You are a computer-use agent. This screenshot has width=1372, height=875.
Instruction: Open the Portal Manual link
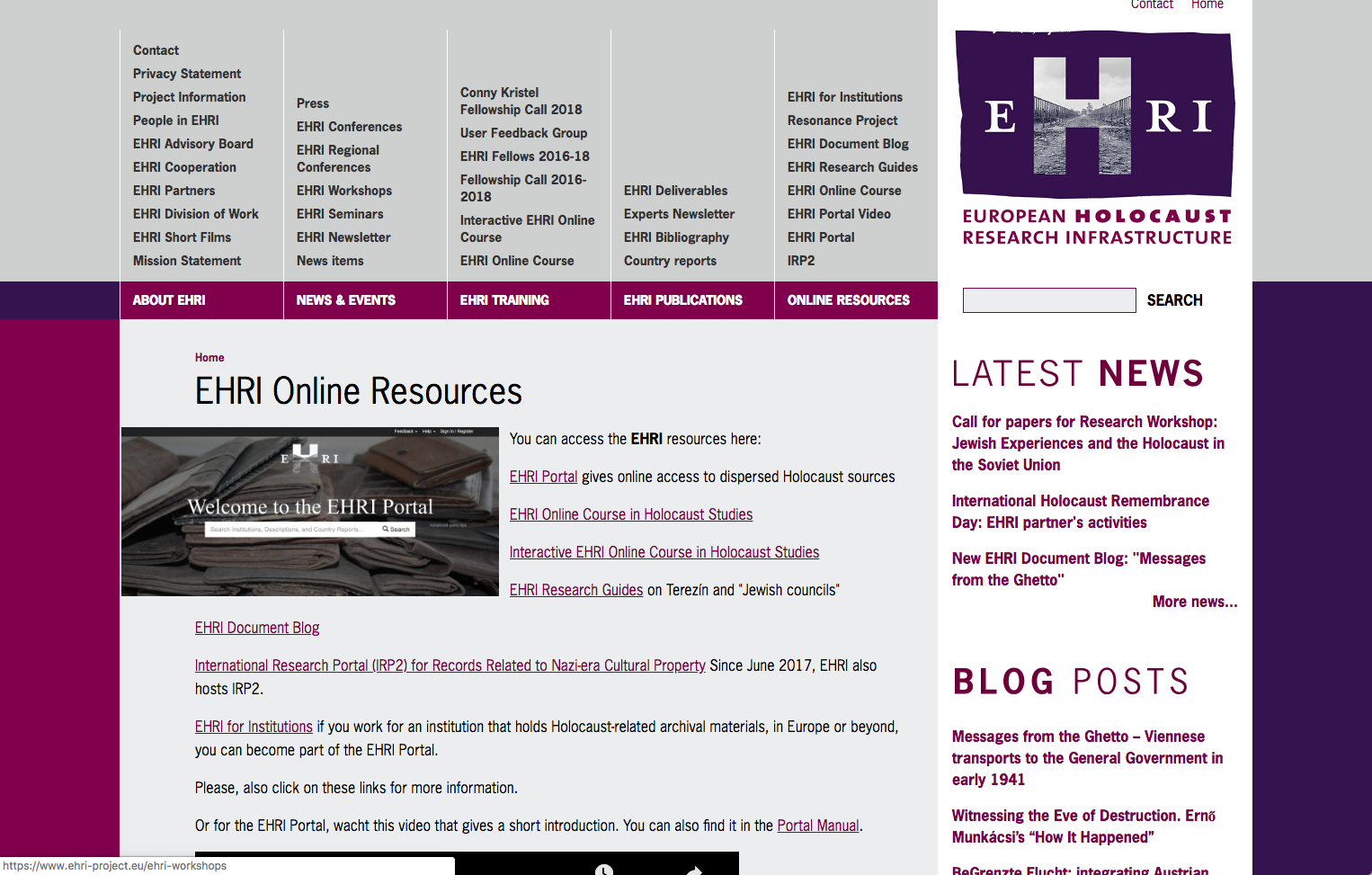point(818,826)
